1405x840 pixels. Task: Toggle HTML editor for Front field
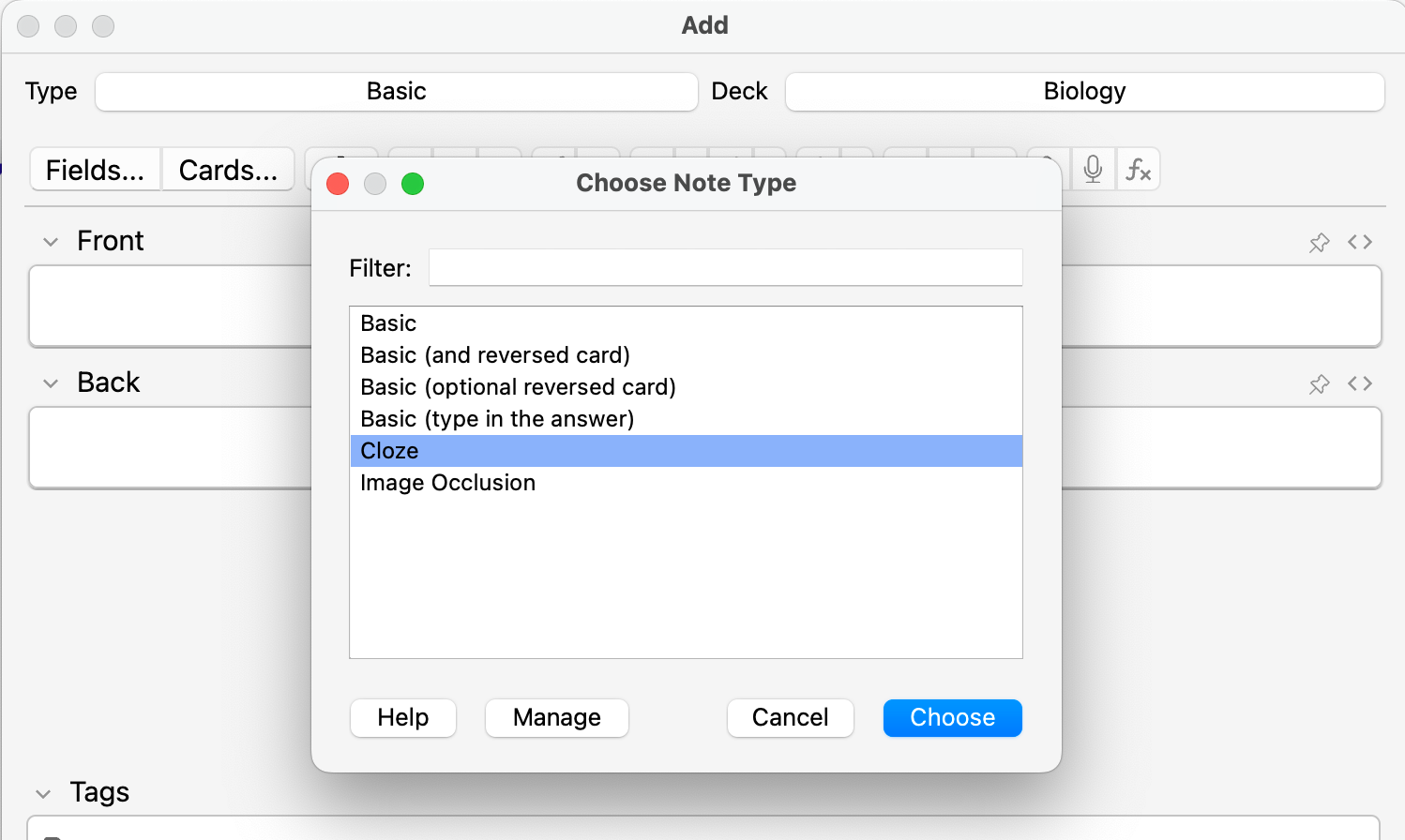coord(1360,242)
